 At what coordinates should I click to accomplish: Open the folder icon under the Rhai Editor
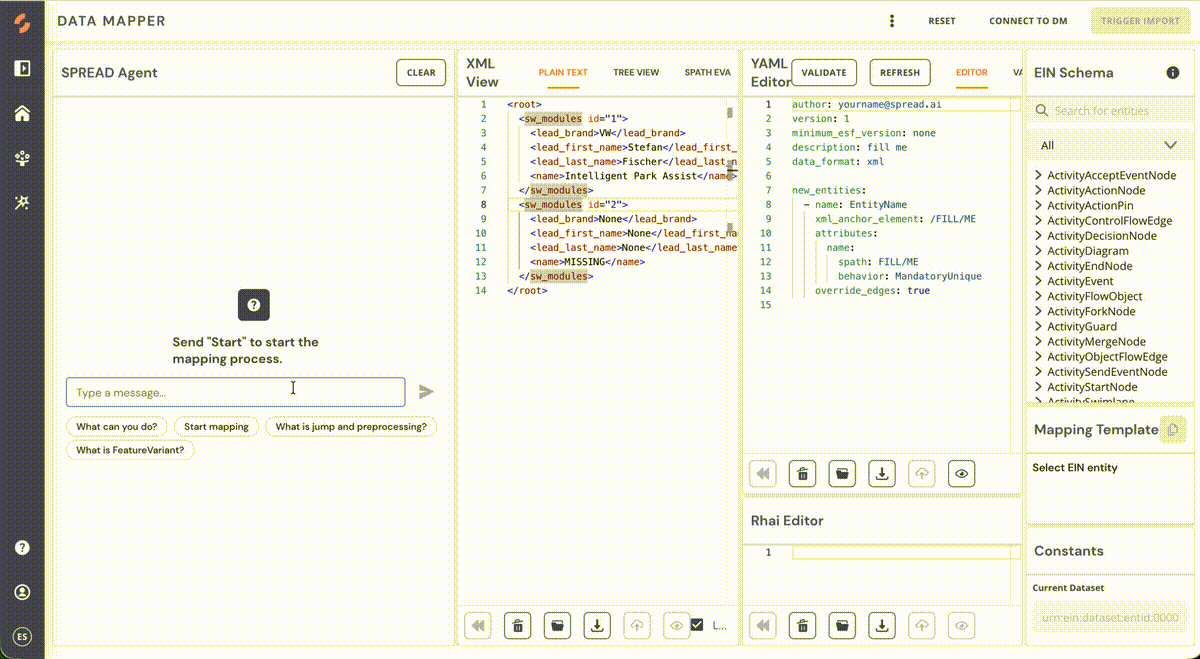[842, 626]
